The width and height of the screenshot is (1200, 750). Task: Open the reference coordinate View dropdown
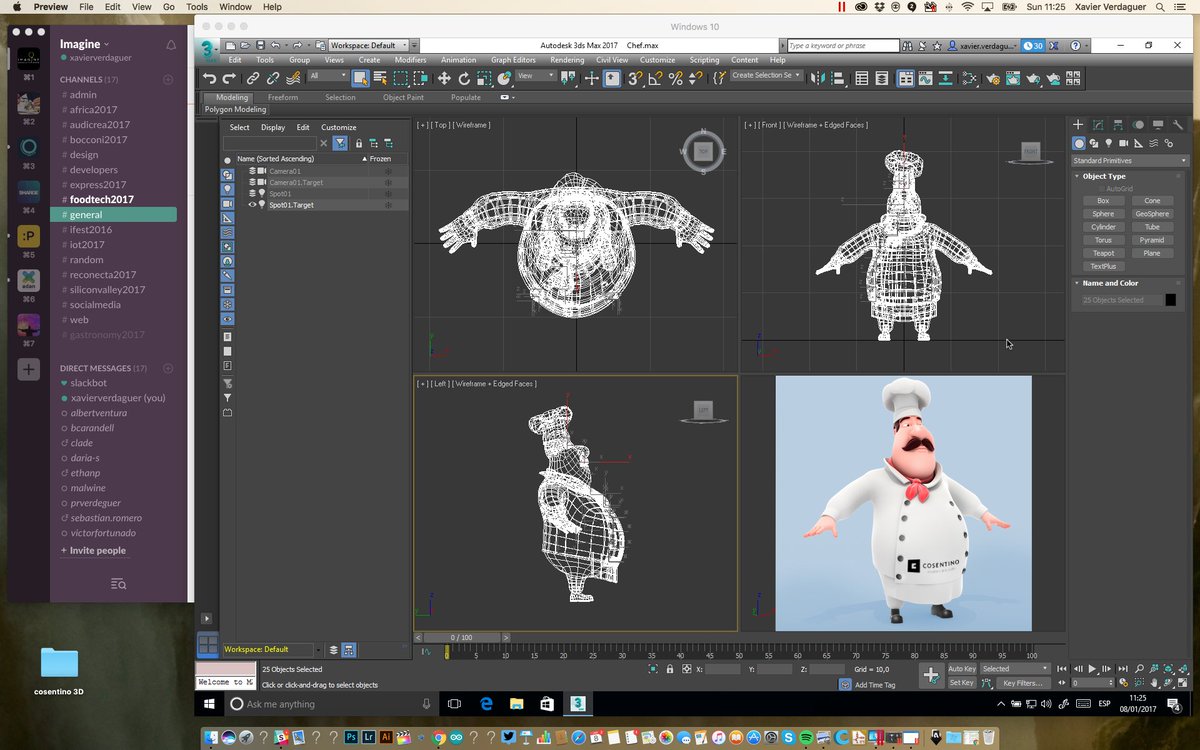coord(536,75)
